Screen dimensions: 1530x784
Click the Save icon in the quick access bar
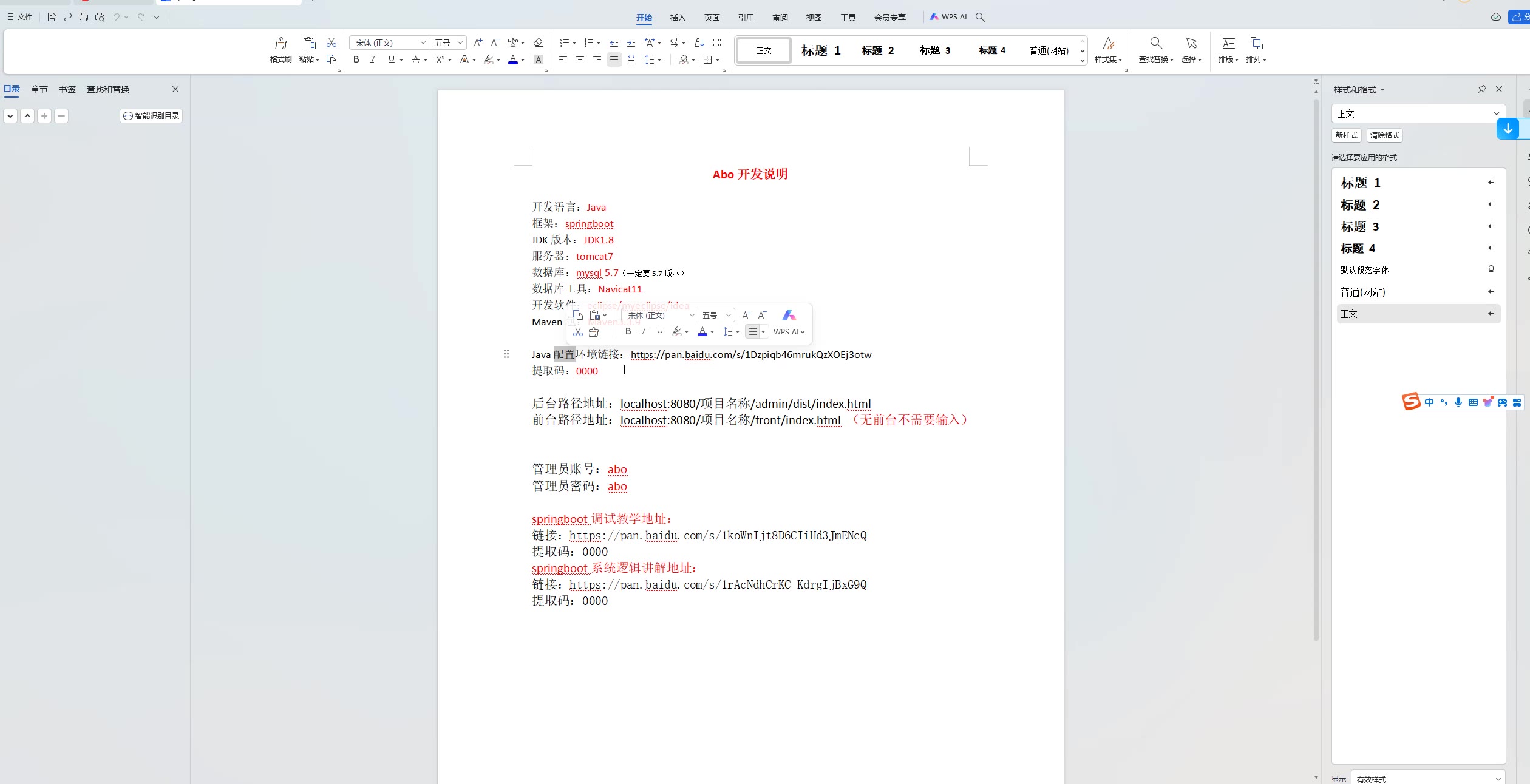(x=52, y=17)
